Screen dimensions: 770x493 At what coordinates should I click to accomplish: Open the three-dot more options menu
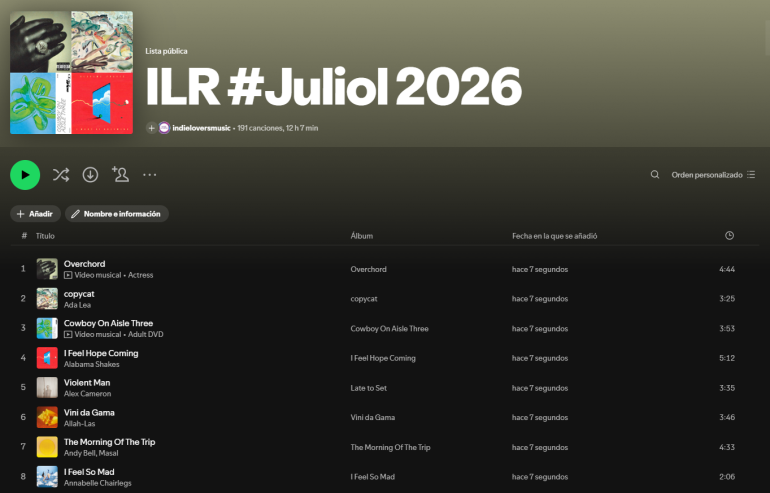pyautogui.click(x=150, y=175)
